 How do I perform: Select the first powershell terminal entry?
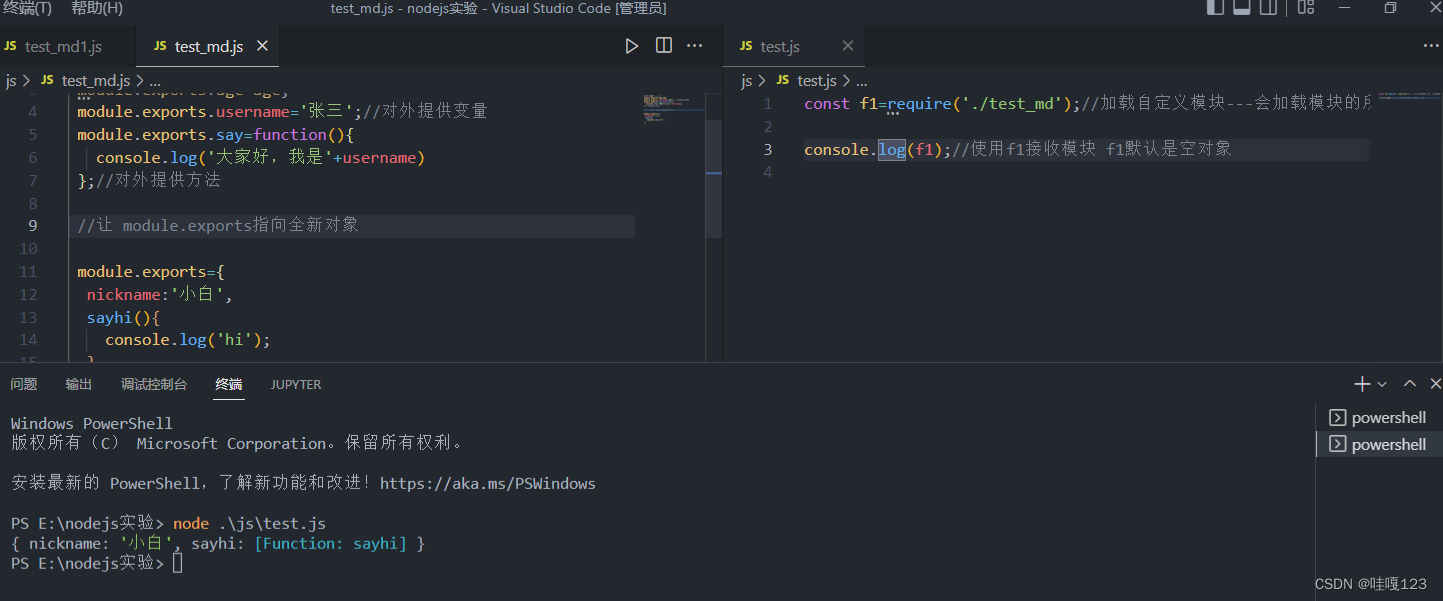(1378, 417)
